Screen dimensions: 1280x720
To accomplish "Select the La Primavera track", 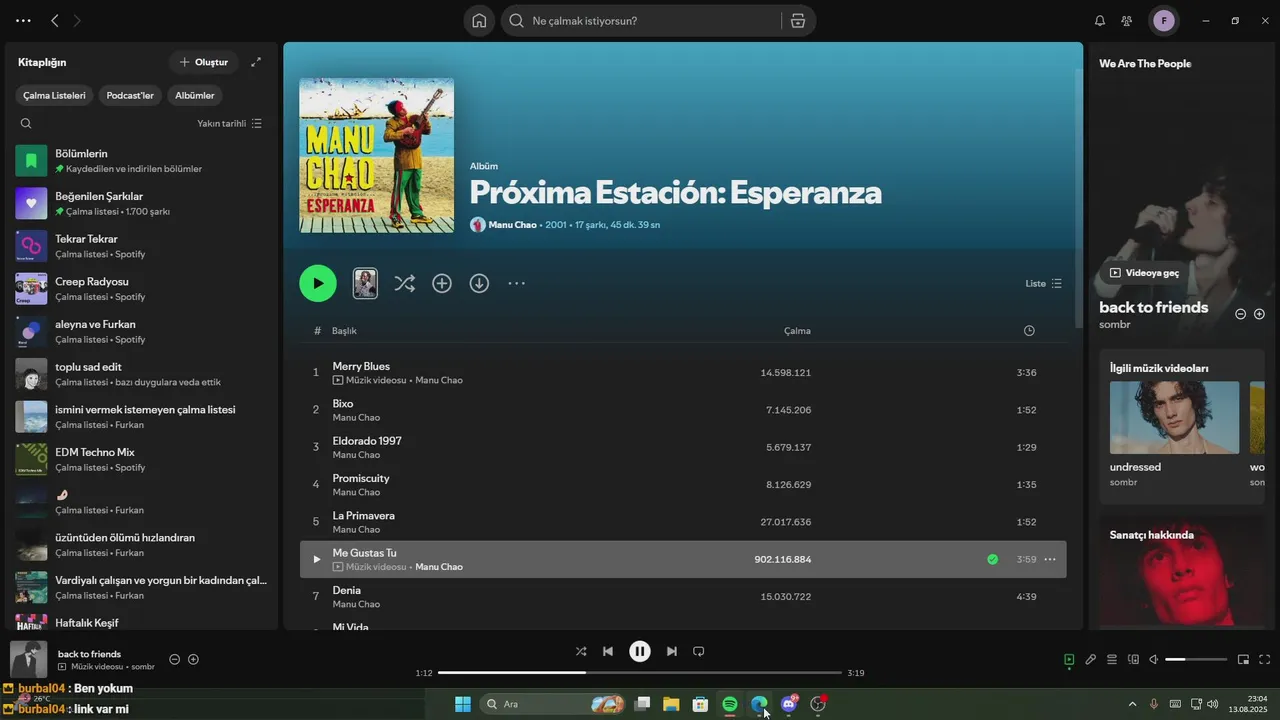I will (x=683, y=522).
